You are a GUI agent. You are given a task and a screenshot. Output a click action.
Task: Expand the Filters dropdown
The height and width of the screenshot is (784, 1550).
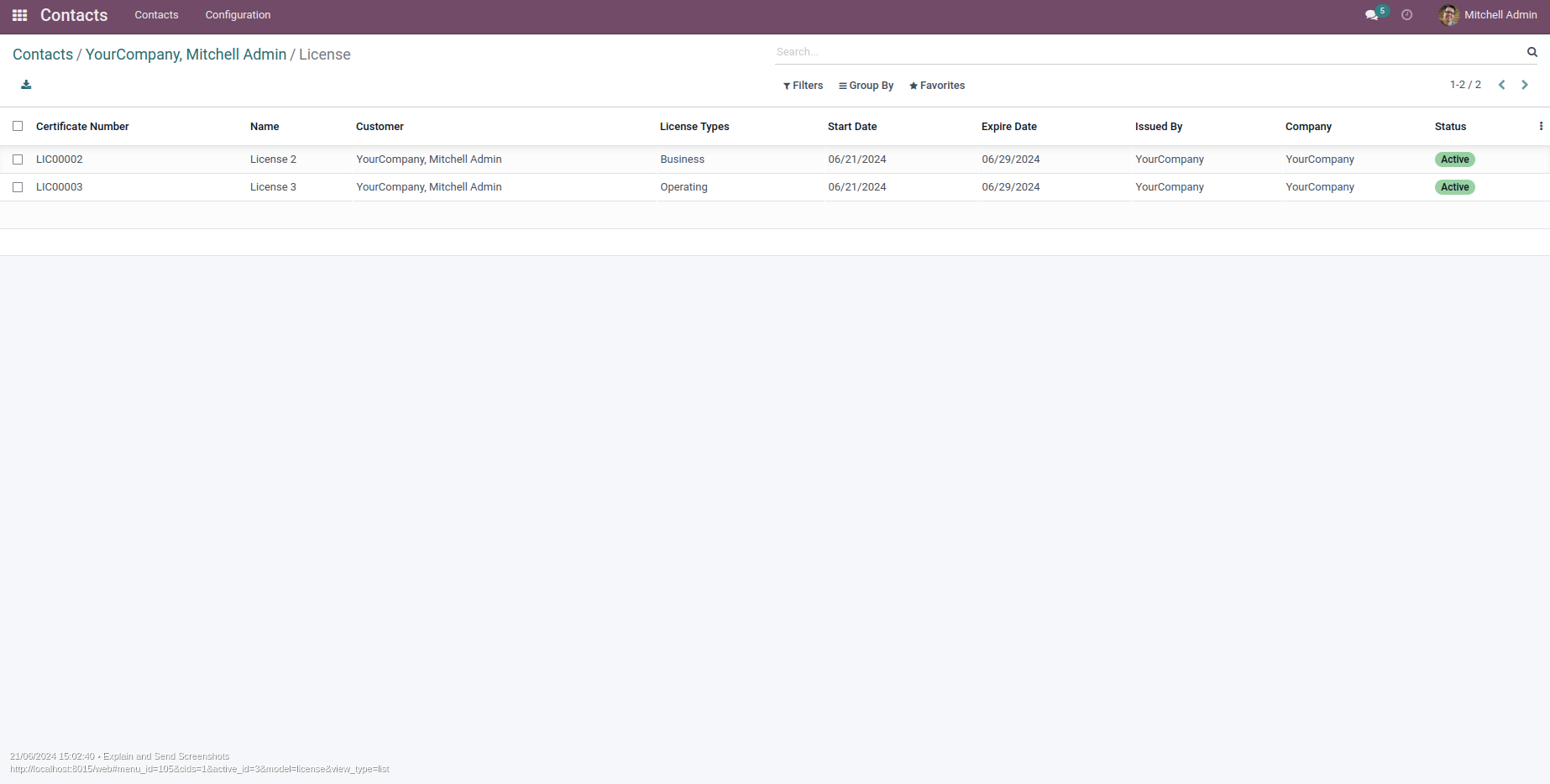(803, 86)
